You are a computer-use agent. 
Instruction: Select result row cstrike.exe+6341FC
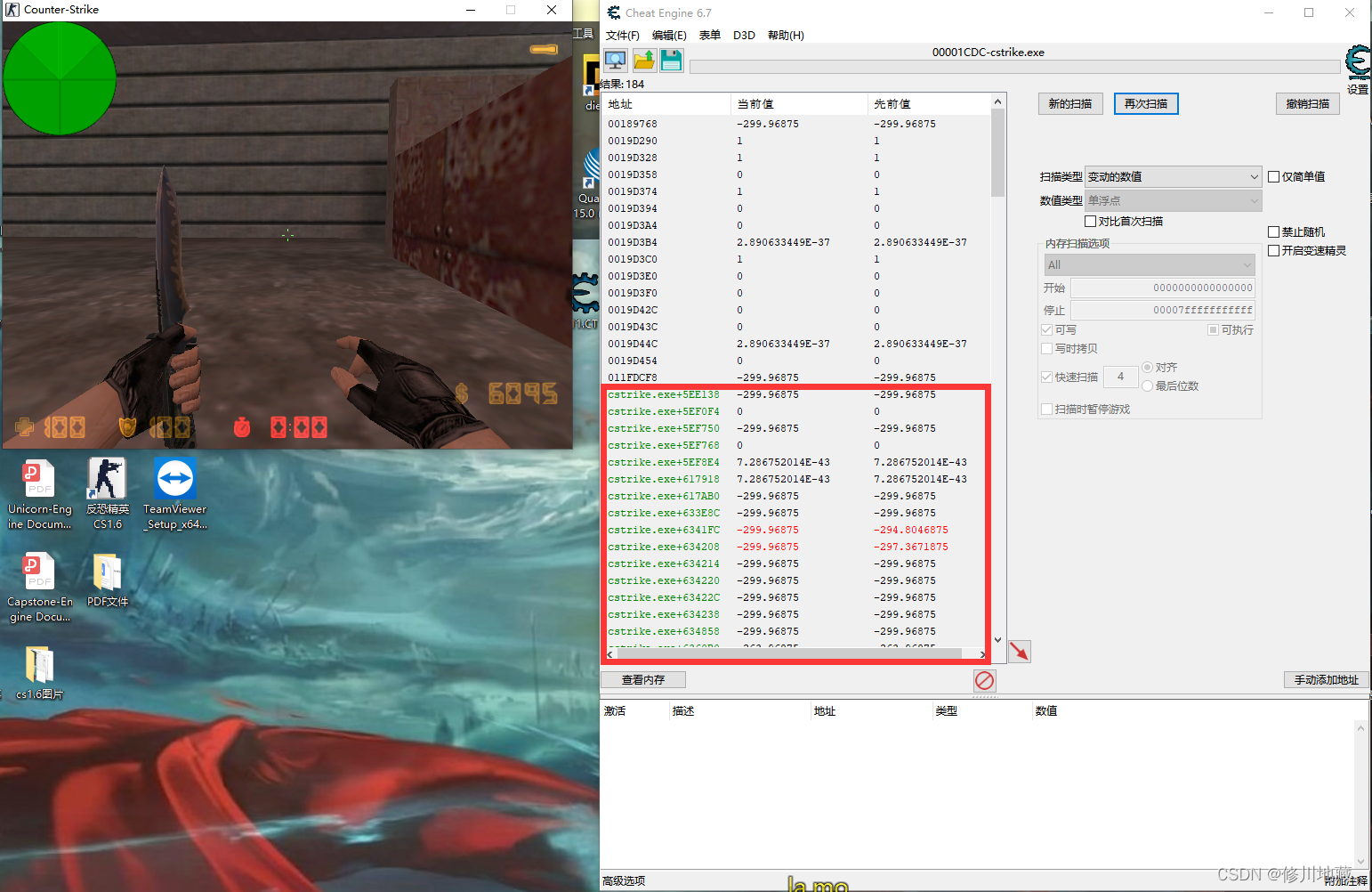[x=796, y=530]
